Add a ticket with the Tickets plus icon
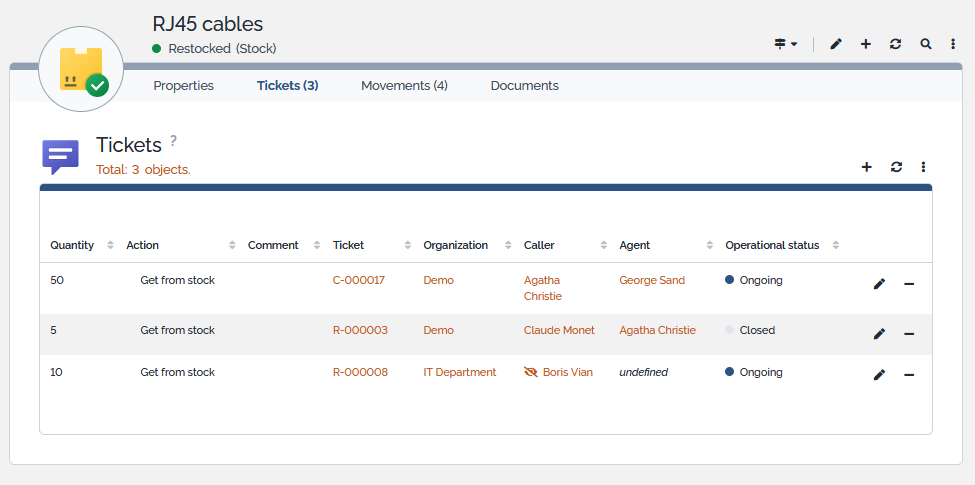The image size is (975, 485). click(866, 167)
